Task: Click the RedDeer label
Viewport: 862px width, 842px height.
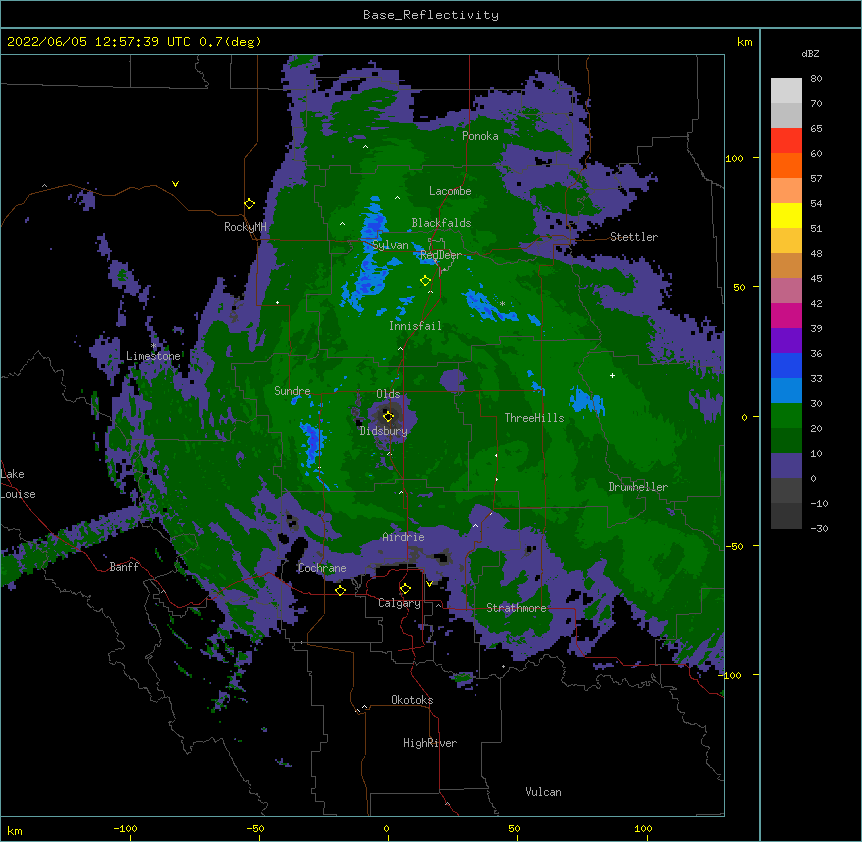Action: (441, 255)
